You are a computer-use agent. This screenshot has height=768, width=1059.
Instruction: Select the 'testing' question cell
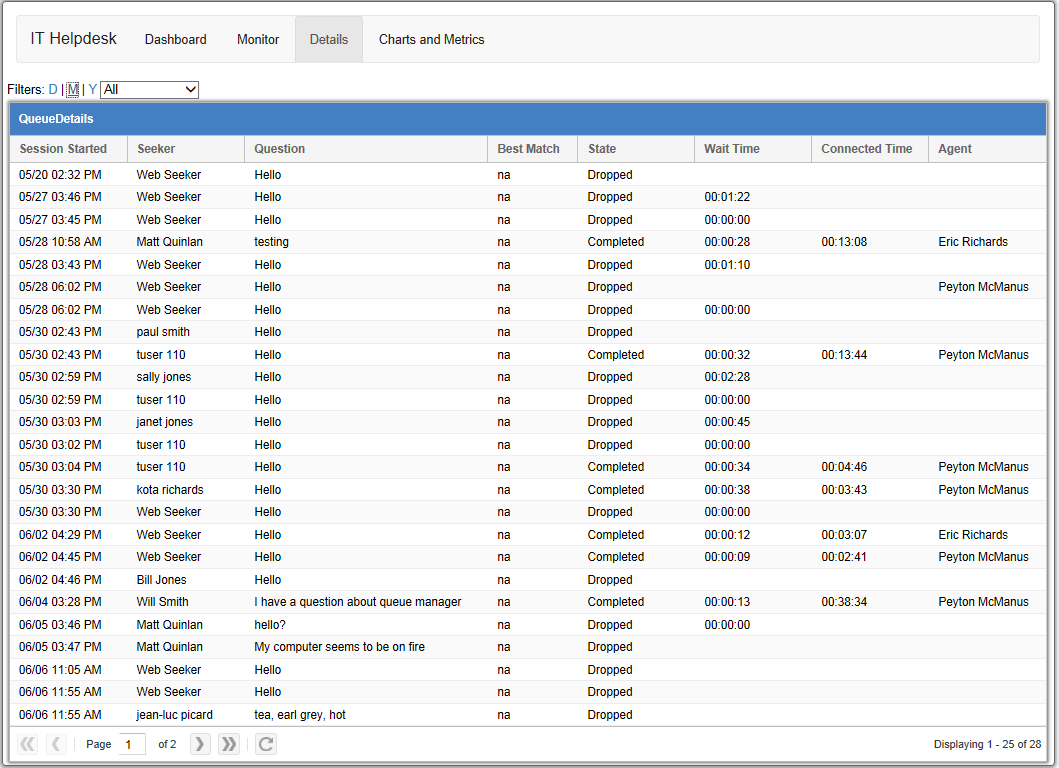tap(272, 242)
